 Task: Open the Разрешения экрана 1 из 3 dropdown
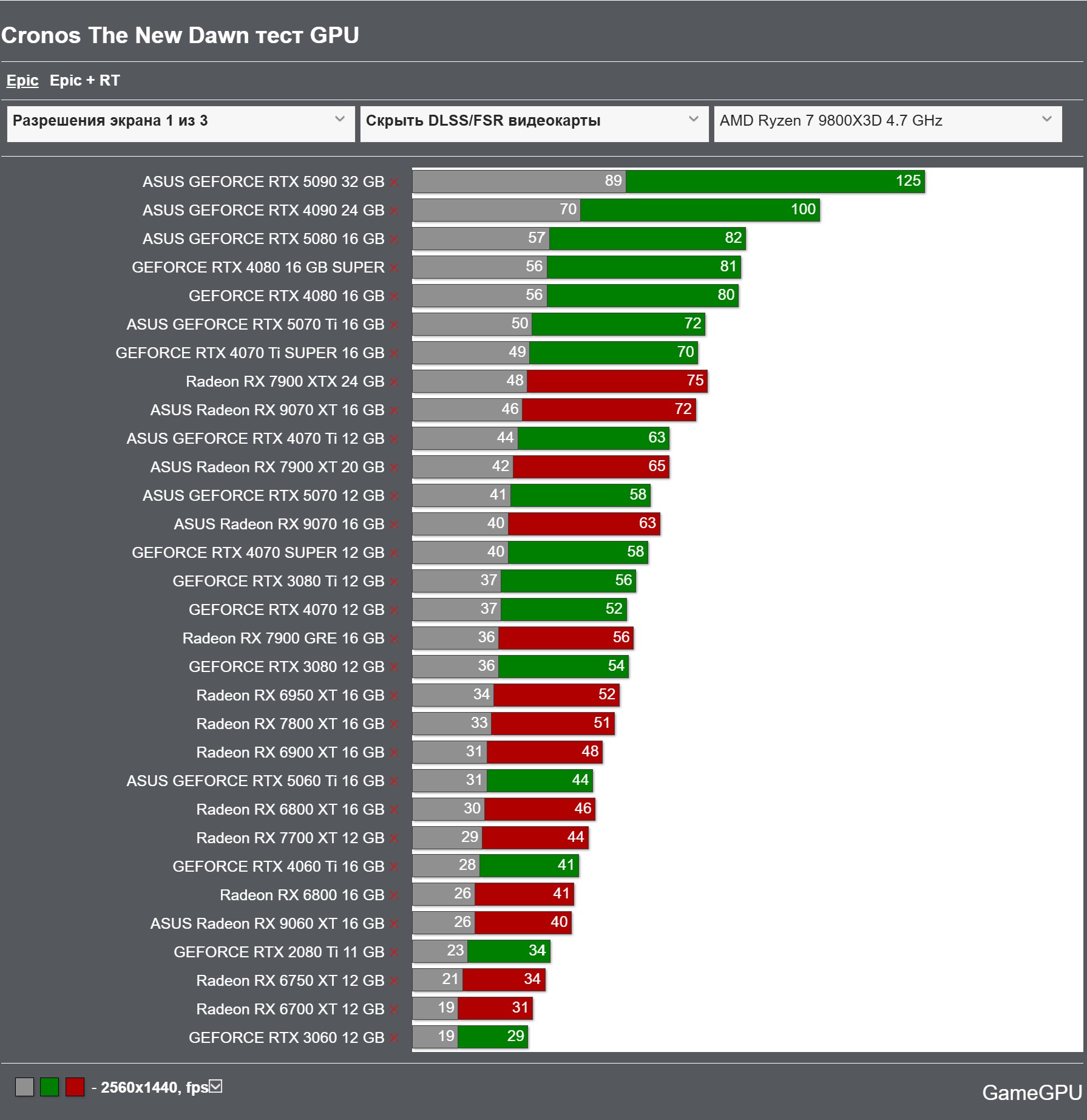click(181, 124)
